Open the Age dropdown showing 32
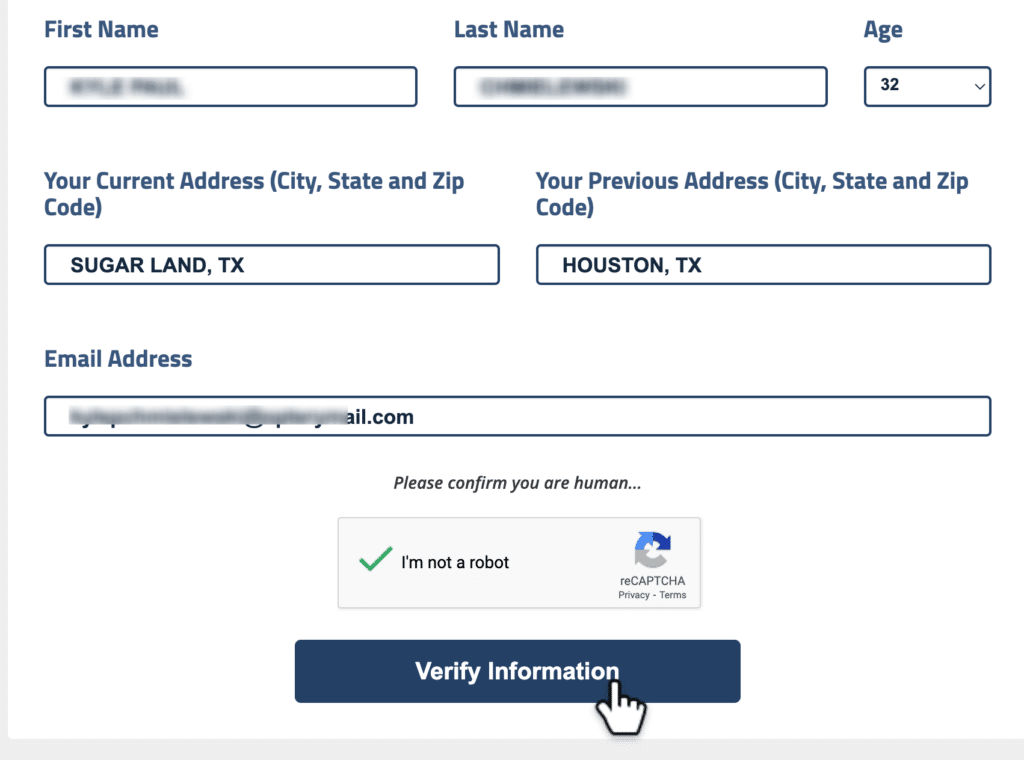Image resolution: width=1024 pixels, height=760 pixels. coord(927,86)
